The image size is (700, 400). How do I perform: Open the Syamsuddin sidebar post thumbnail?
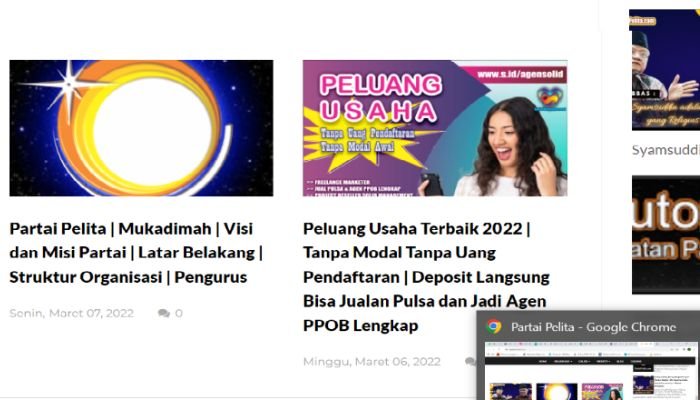coord(665,70)
